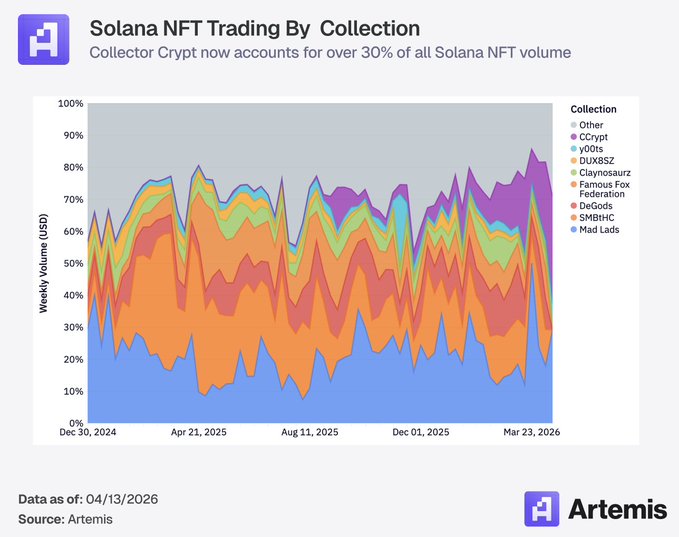The image size is (679, 537).
Task: Click the Artemis logo icon at top left
Action: pyautogui.click(x=44, y=39)
